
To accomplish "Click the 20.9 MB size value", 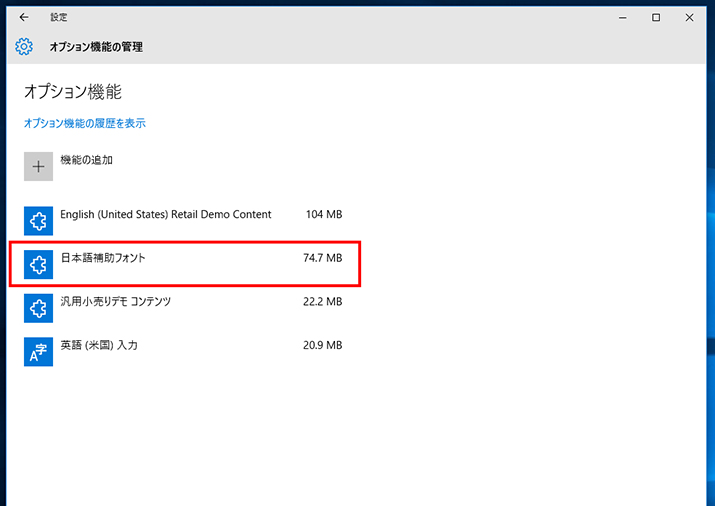I will tap(322, 346).
